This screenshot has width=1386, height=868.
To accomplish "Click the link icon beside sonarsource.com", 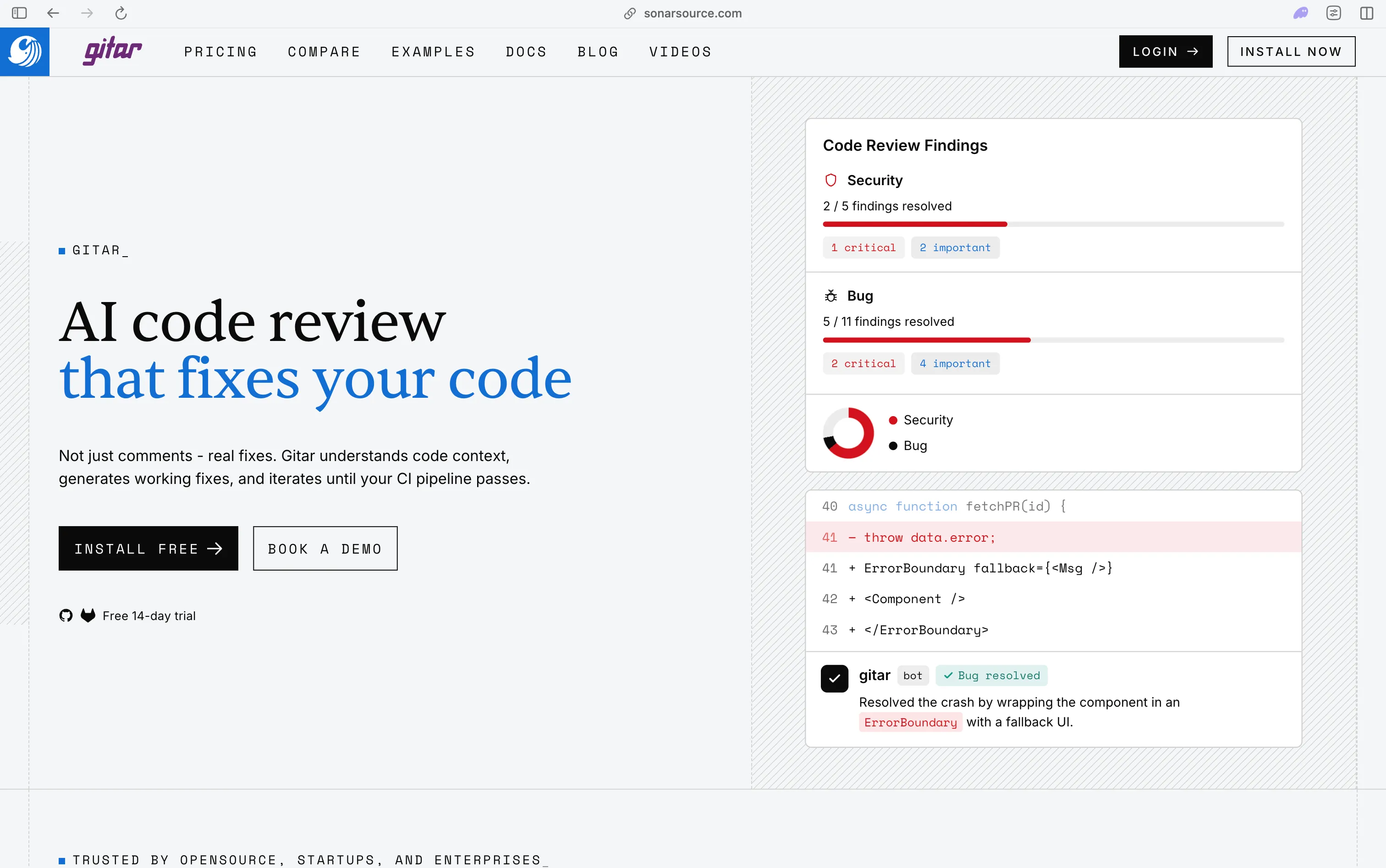I will click(x=630, y=13).
